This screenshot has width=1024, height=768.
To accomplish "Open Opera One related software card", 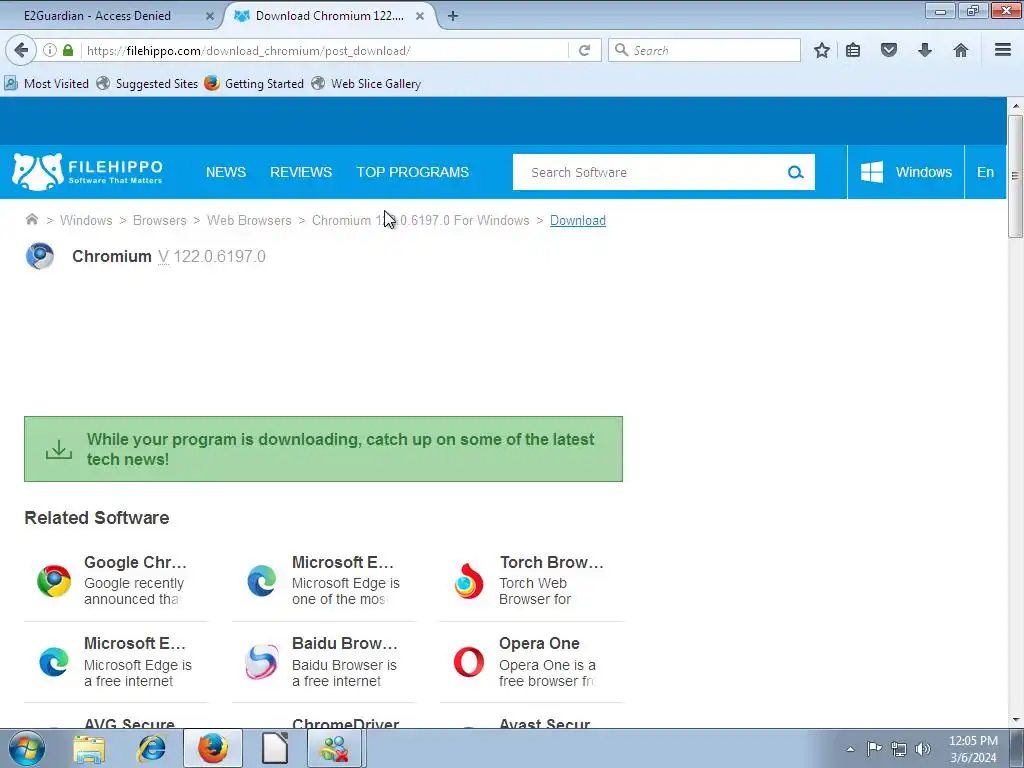I will pyautogui.click(x=532, y=662).
